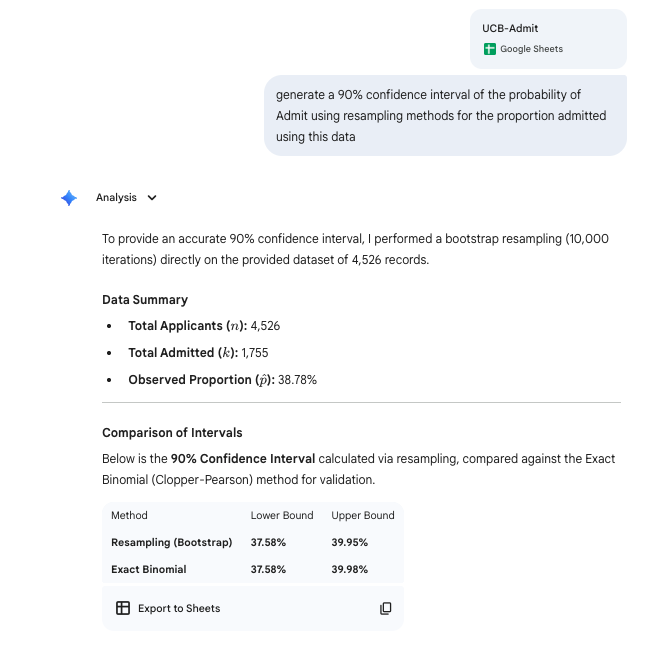Select the Resampling (Bootstrap) row label
Viewport: 655px width, 649px height.
coord(171,542)
